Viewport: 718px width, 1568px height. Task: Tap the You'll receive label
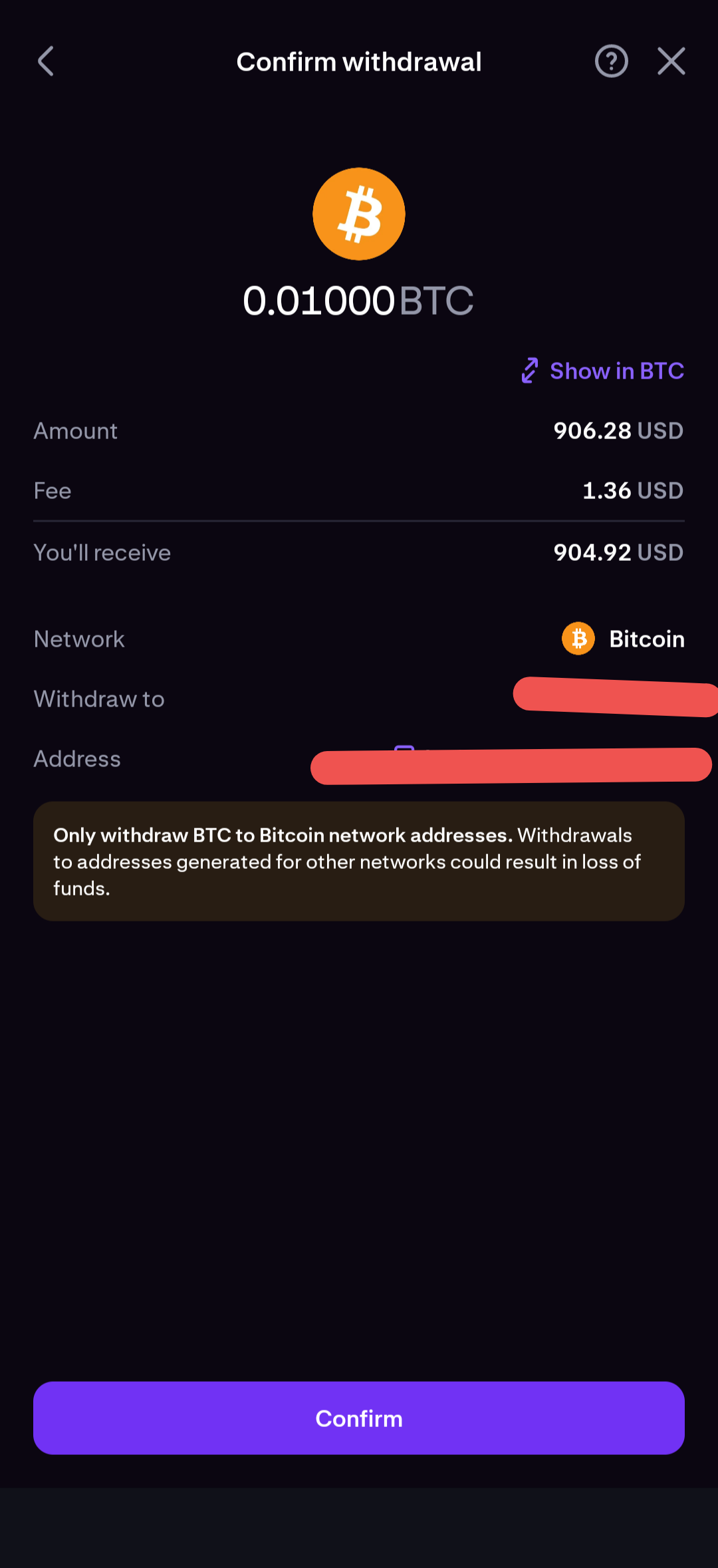tap(102, 553)
